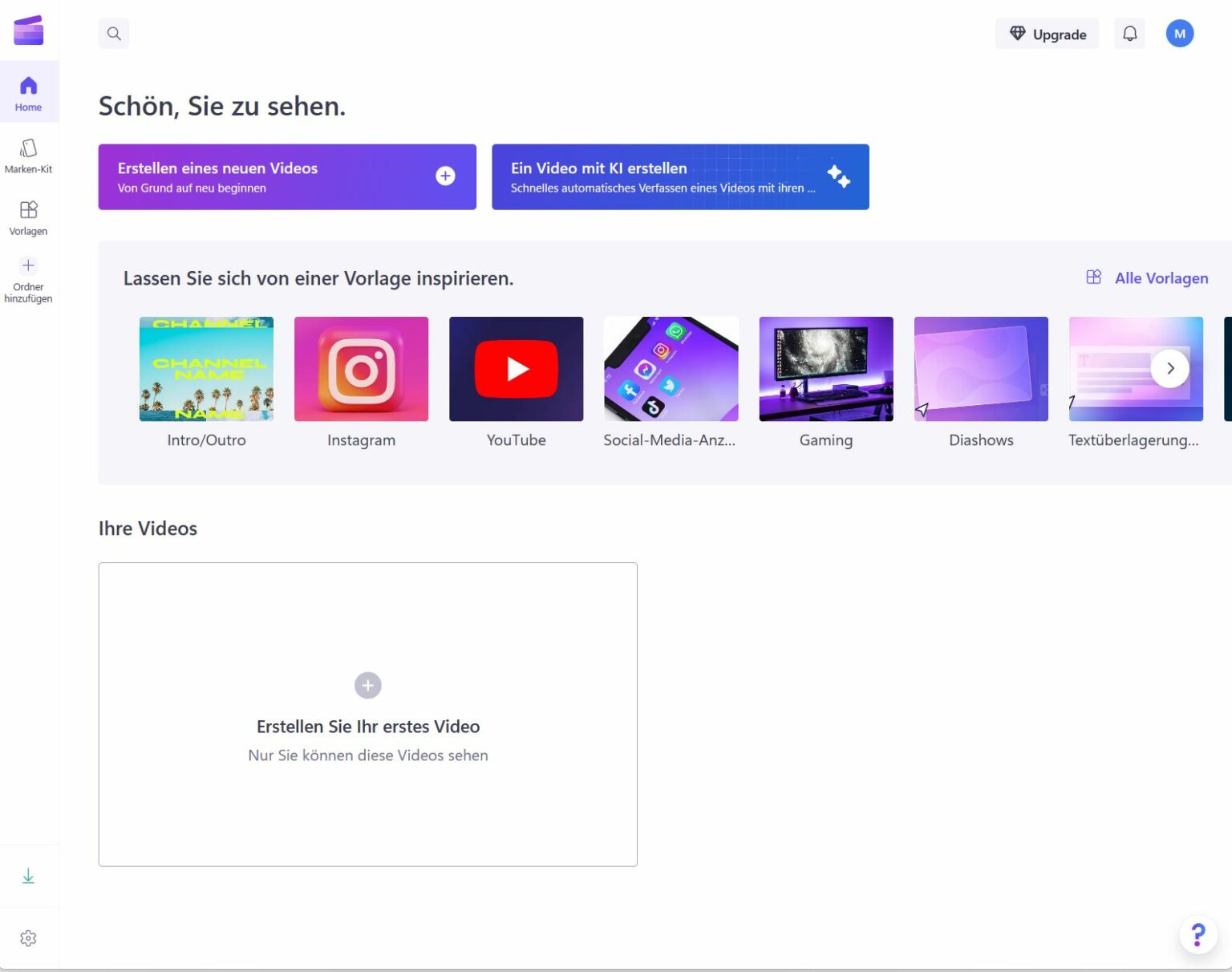Open the Marken-Kit sidebar section
1232x972 pixels.
29,155
